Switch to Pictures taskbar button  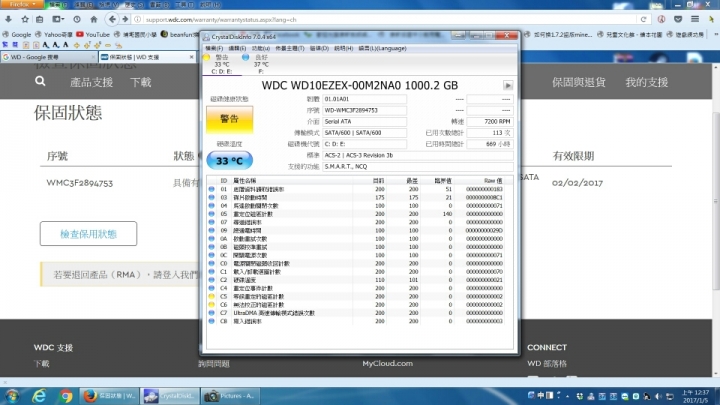pos(230,395)
